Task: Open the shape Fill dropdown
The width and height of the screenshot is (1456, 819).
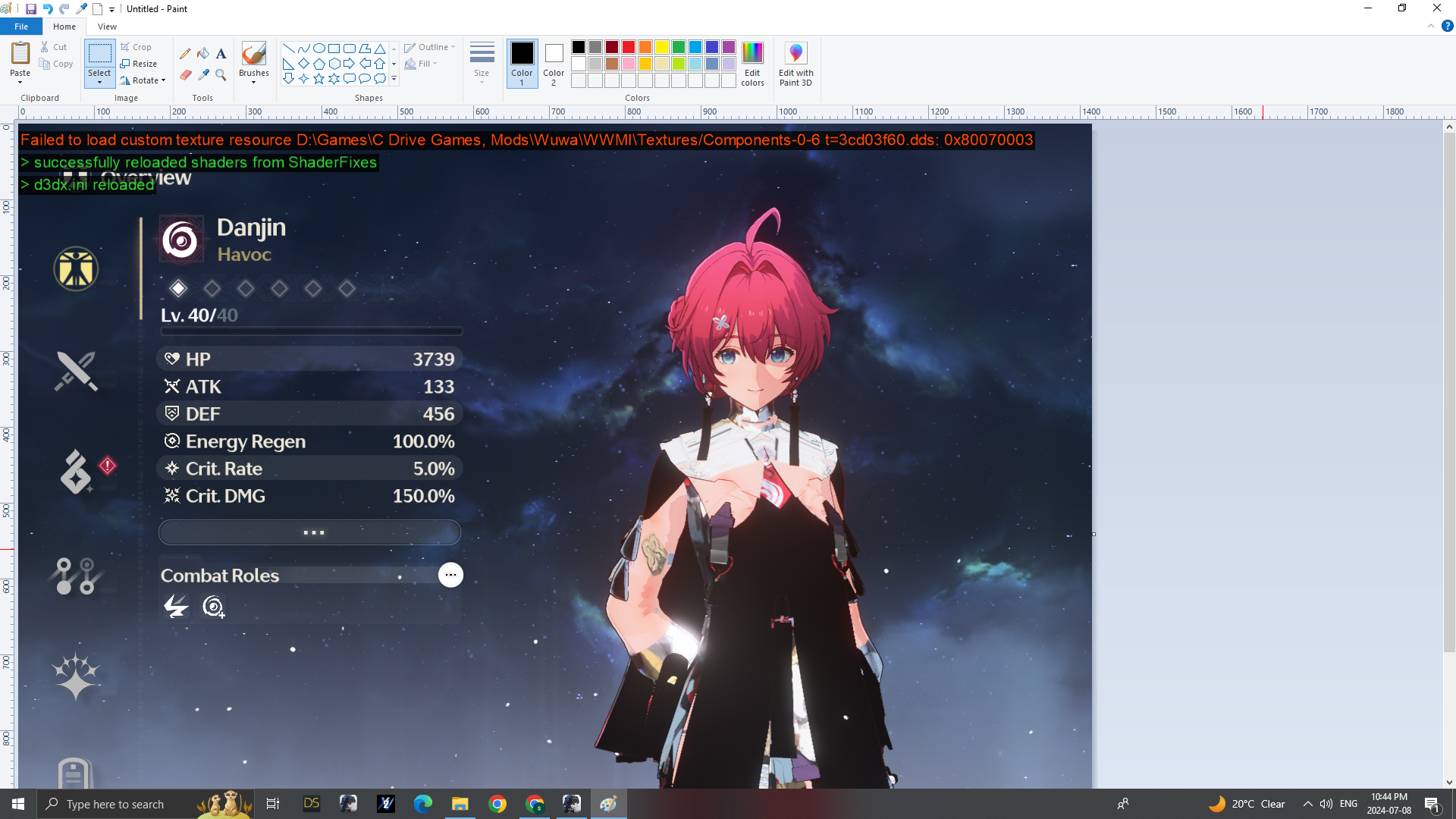Action: click(421, 64)
